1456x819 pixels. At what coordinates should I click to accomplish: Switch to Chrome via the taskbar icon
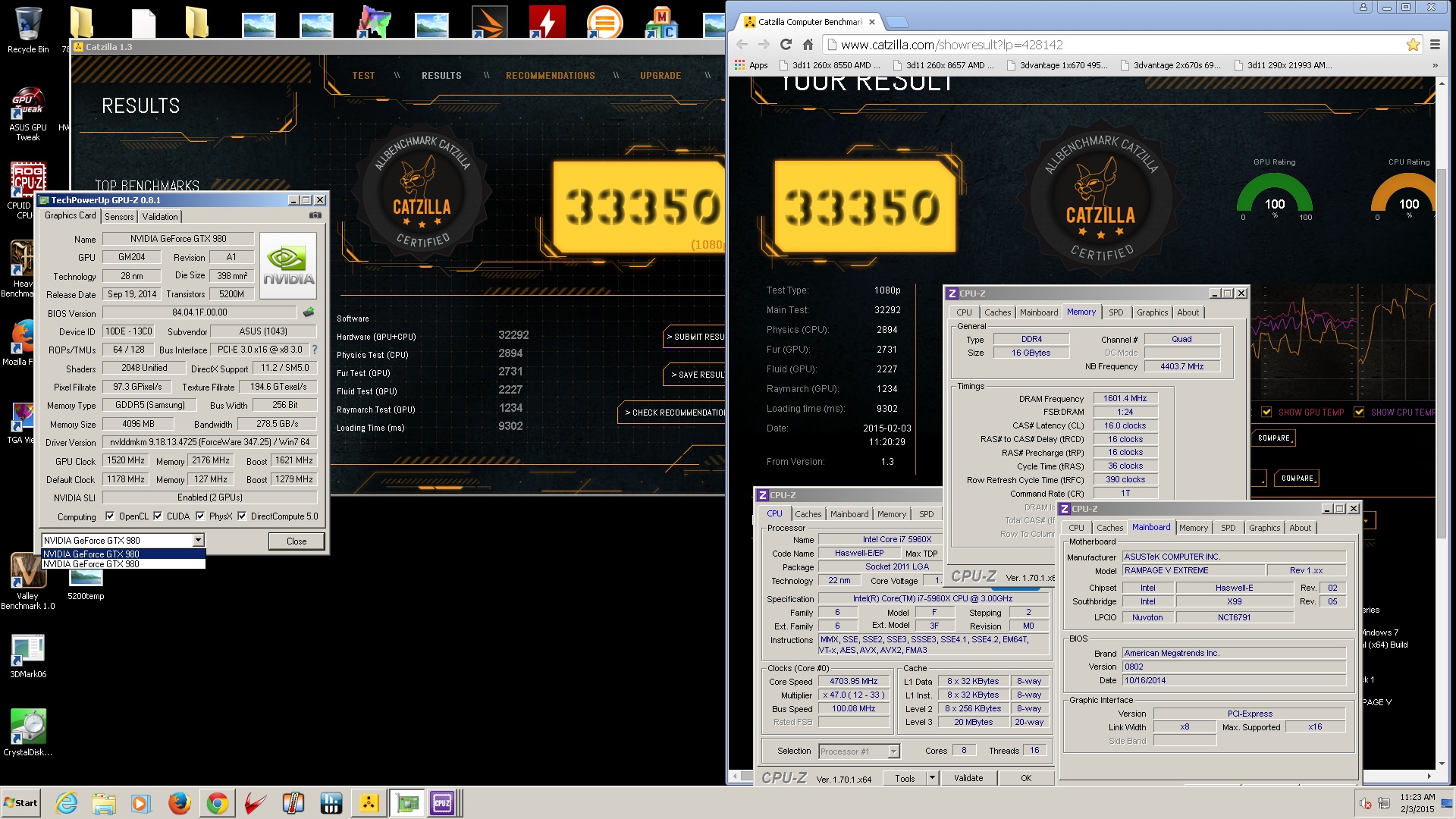pos(218,803)
